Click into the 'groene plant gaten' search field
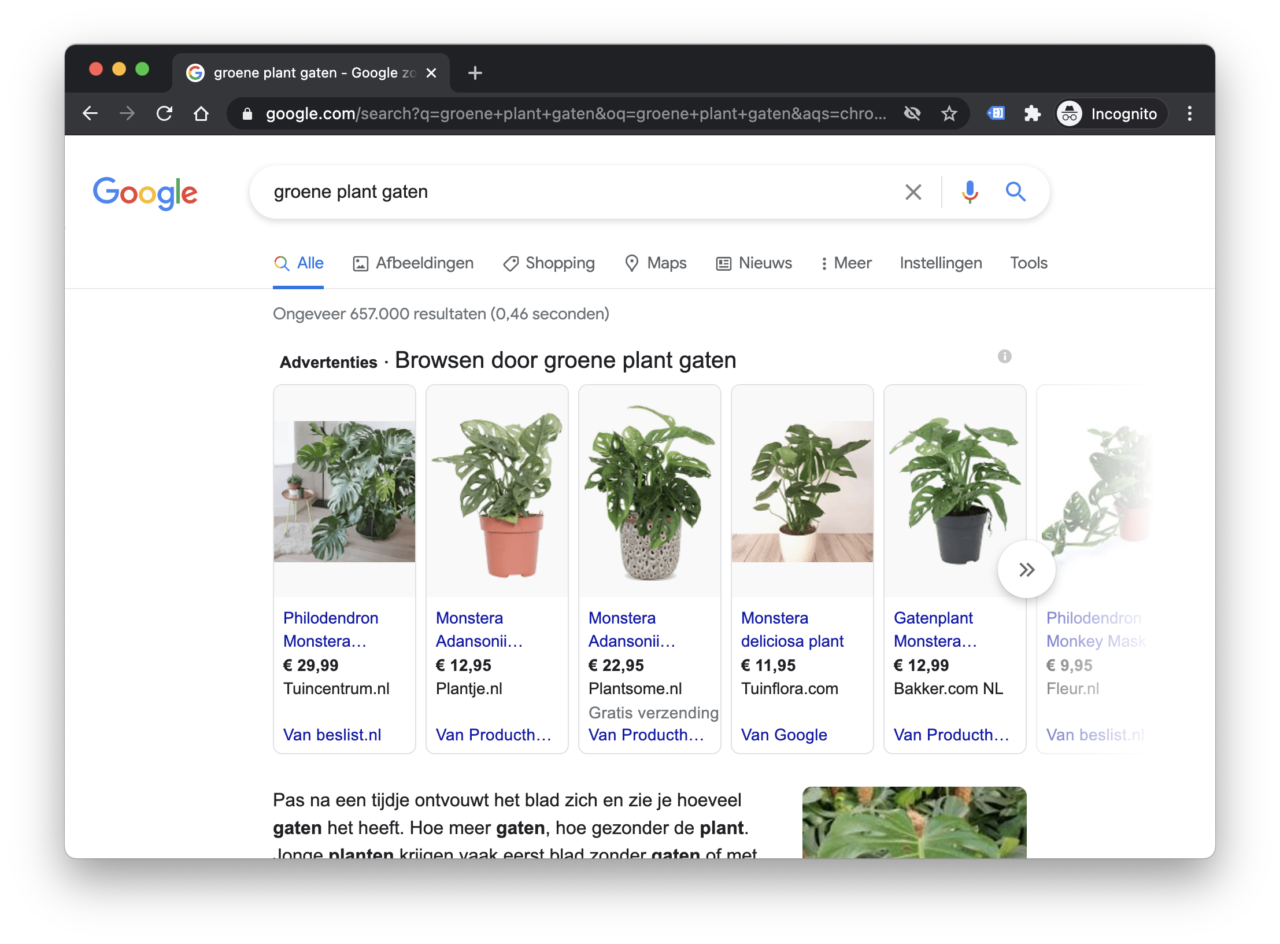The height and width of the screenshot is (944, 1280). 580,192
